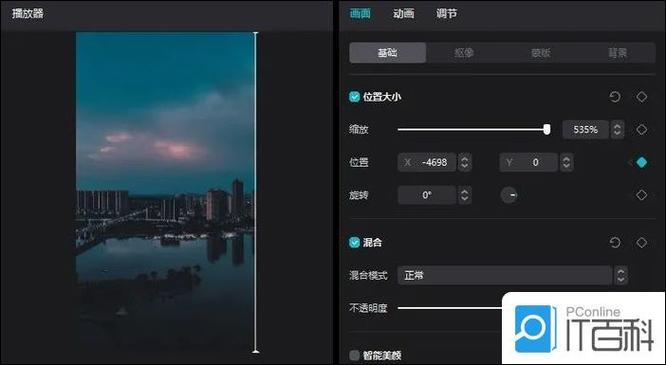666x365 pixels.
Task: Toggle the active 位置 position keyframe
Action: click(x=641, y=162)
